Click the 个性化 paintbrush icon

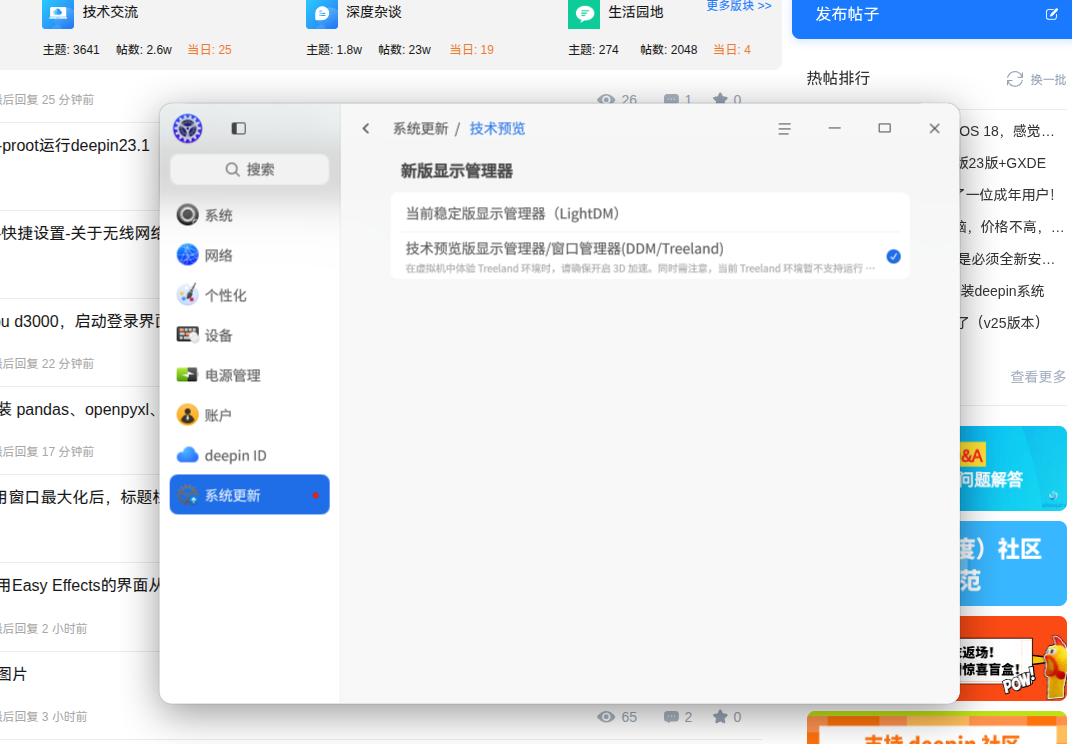pyautogui.click(x=187, y=294)
